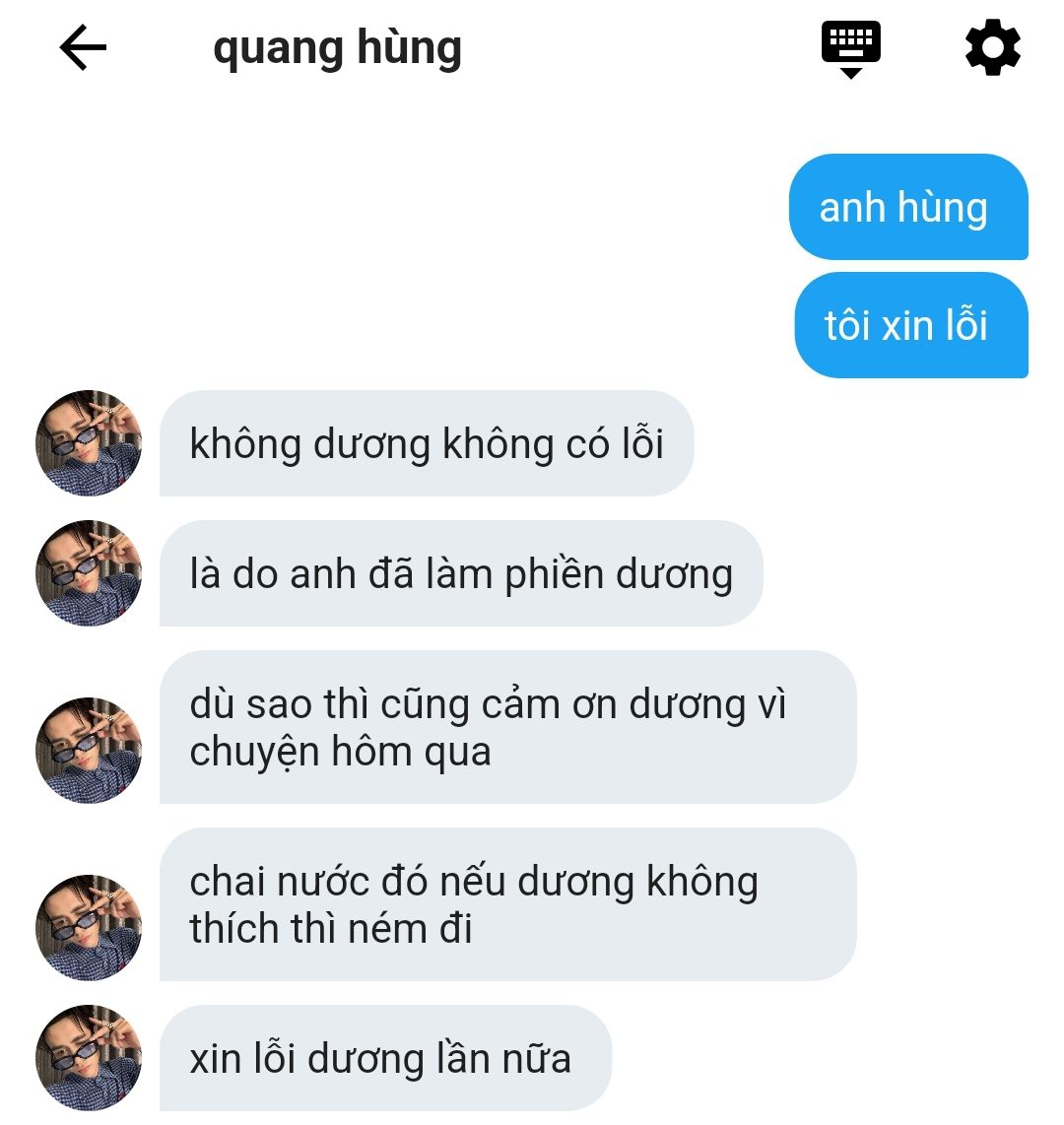Open avatar beside "xin lỗi dương lần nữa"
The height and width of the screenshot is (1125, 1064).
(89, 1058)
